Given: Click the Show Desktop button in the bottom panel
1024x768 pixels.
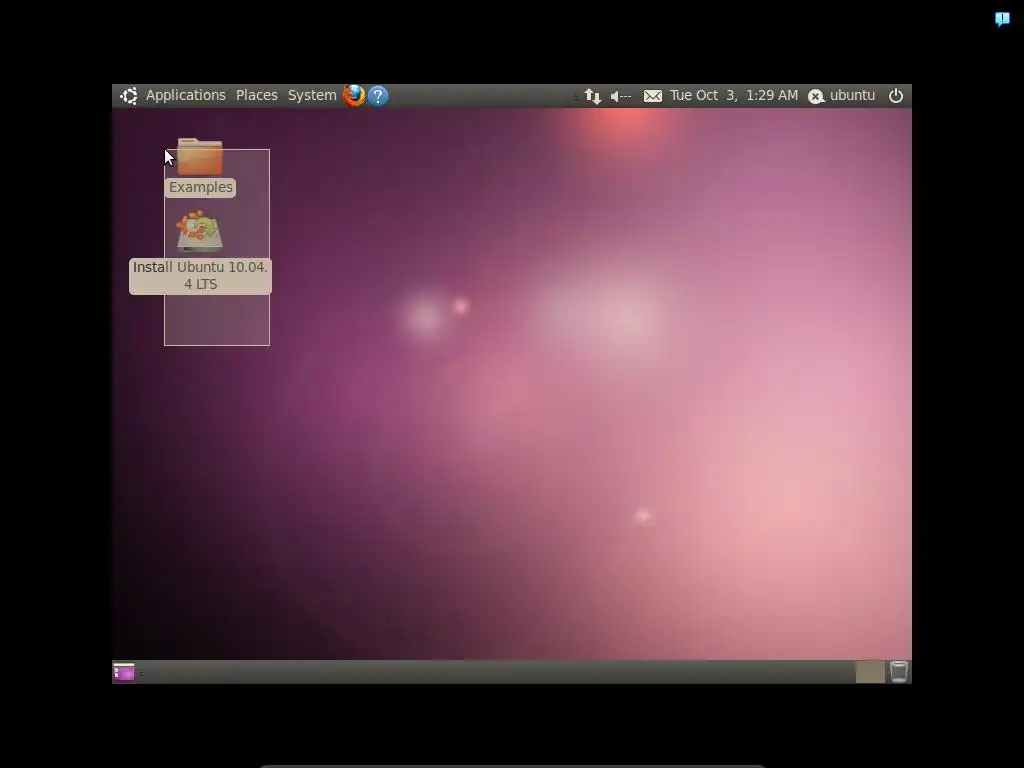Looking at the screenshot, I should point(123,671).
